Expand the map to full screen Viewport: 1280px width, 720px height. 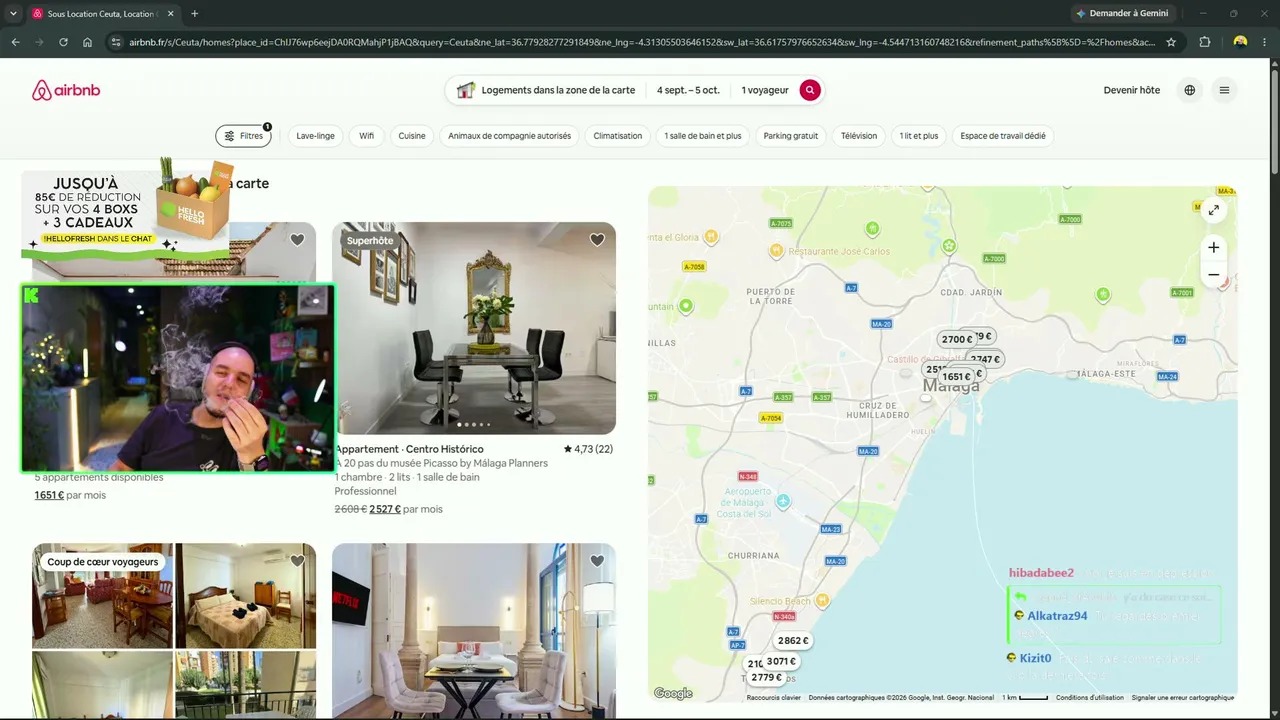click(x=1213, y=210)
